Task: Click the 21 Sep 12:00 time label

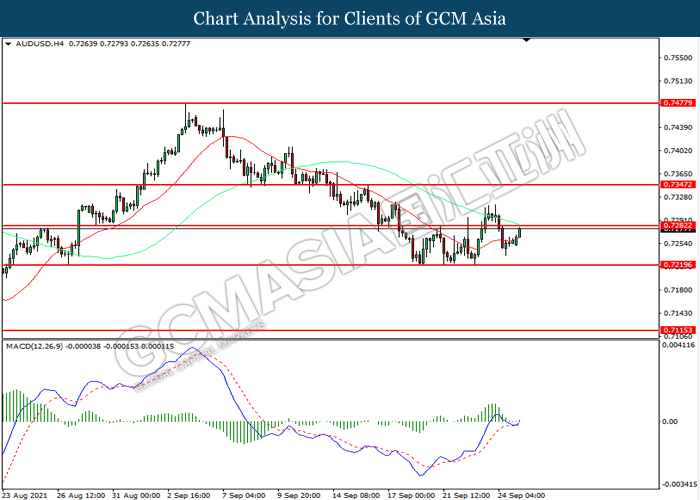Action: pos(467,496)
